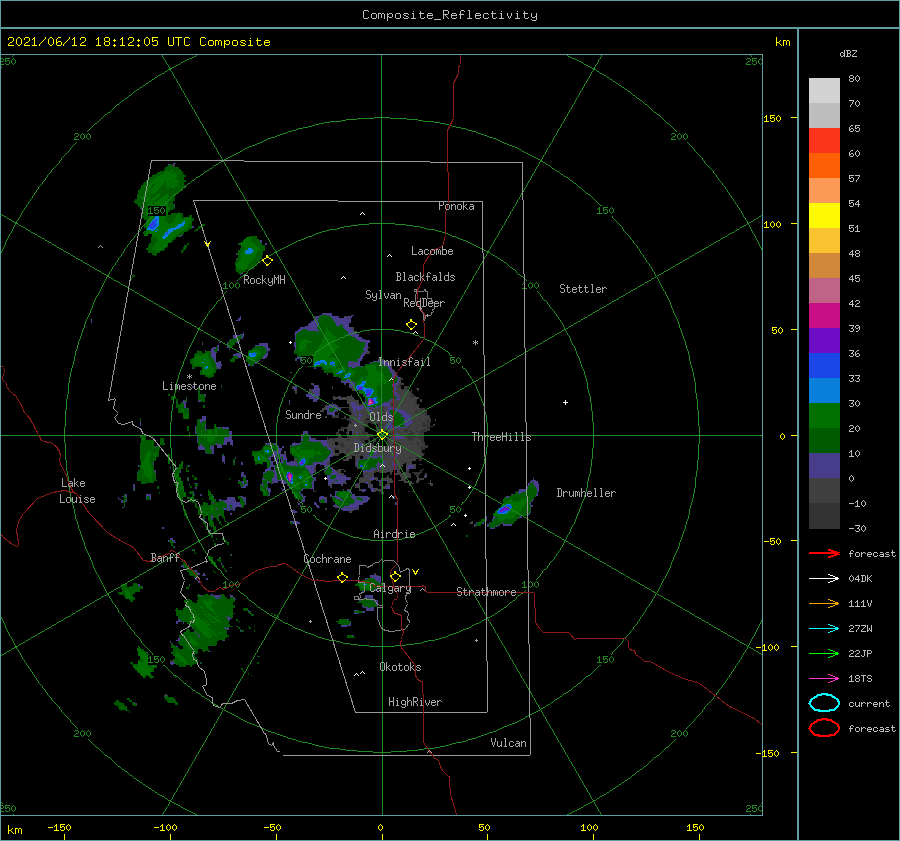
Task: Click the green 22JP arrow icon
Action: (x=824, y=653)
